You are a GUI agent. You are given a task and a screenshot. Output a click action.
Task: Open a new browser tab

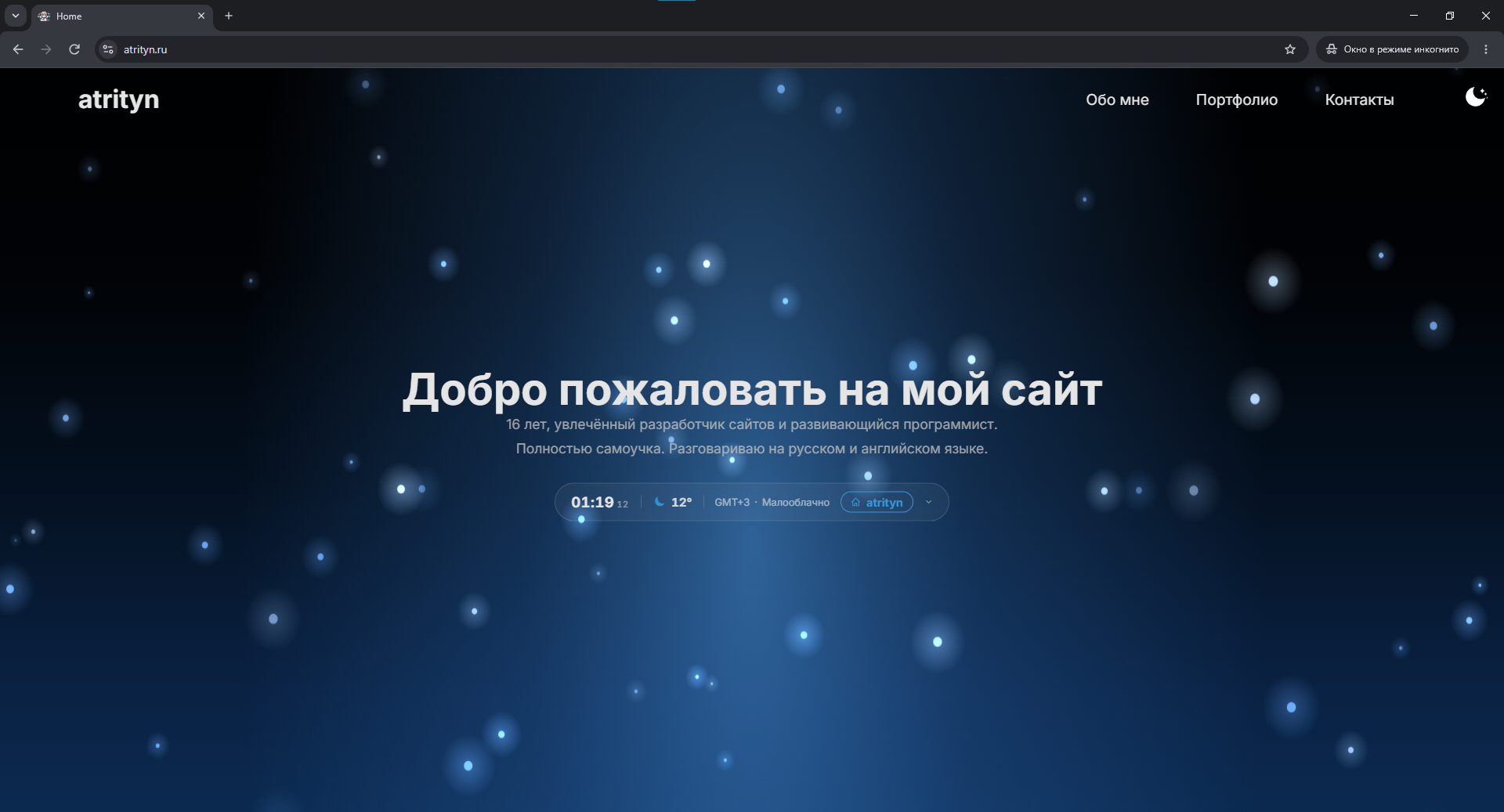tap(229, 16)
